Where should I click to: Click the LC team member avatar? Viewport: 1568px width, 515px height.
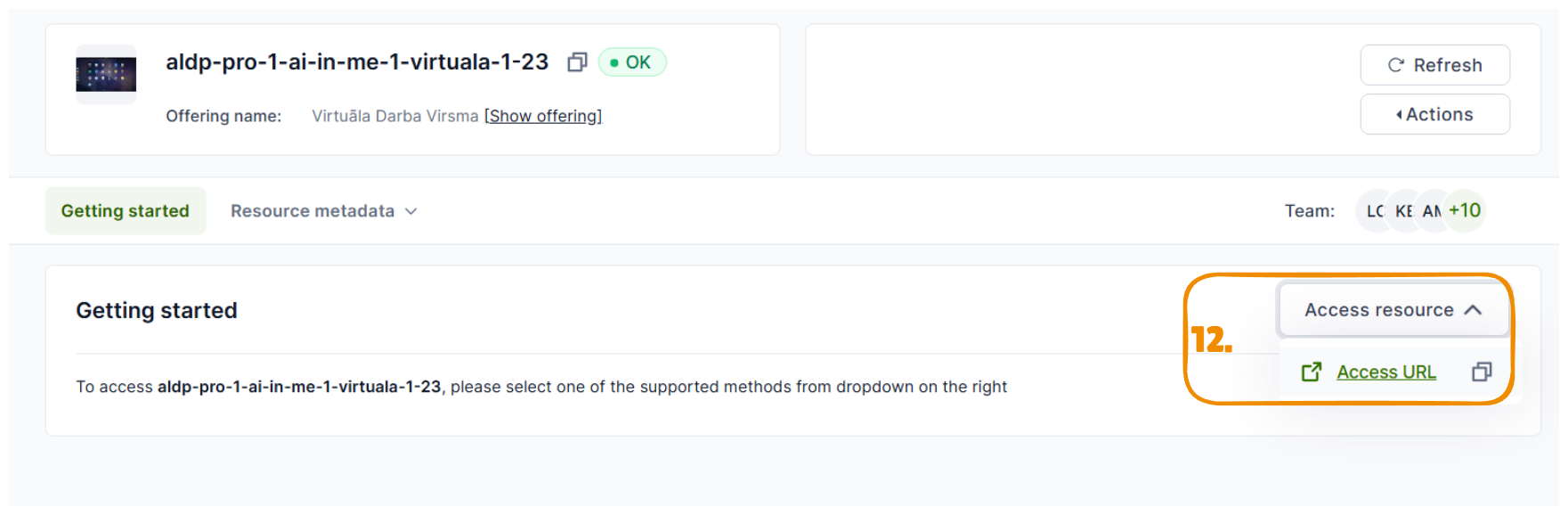click(1375, 211)
